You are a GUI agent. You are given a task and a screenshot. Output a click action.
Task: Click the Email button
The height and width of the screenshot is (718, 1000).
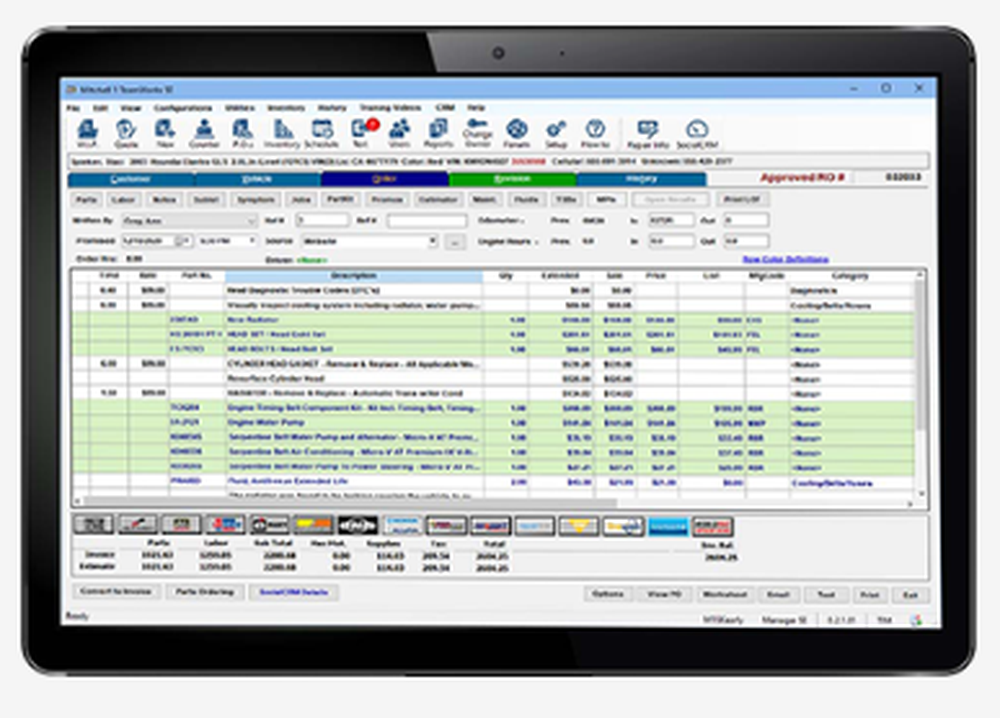(778, 594)
